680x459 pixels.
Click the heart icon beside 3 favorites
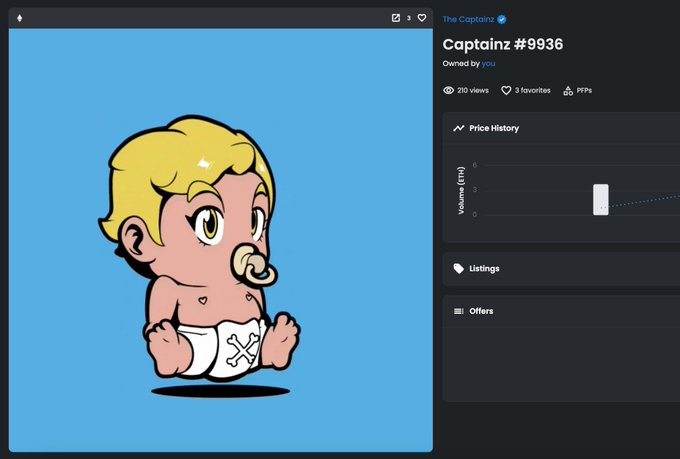(506, 90)
